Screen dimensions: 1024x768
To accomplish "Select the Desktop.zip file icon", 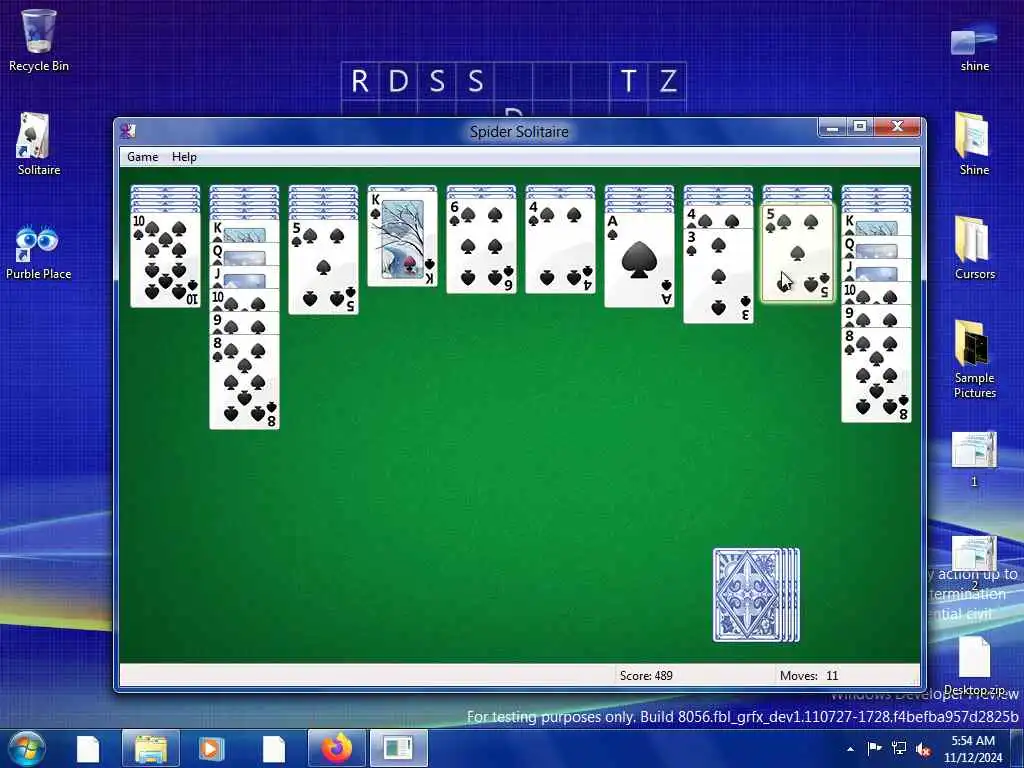I will point(974,665).
